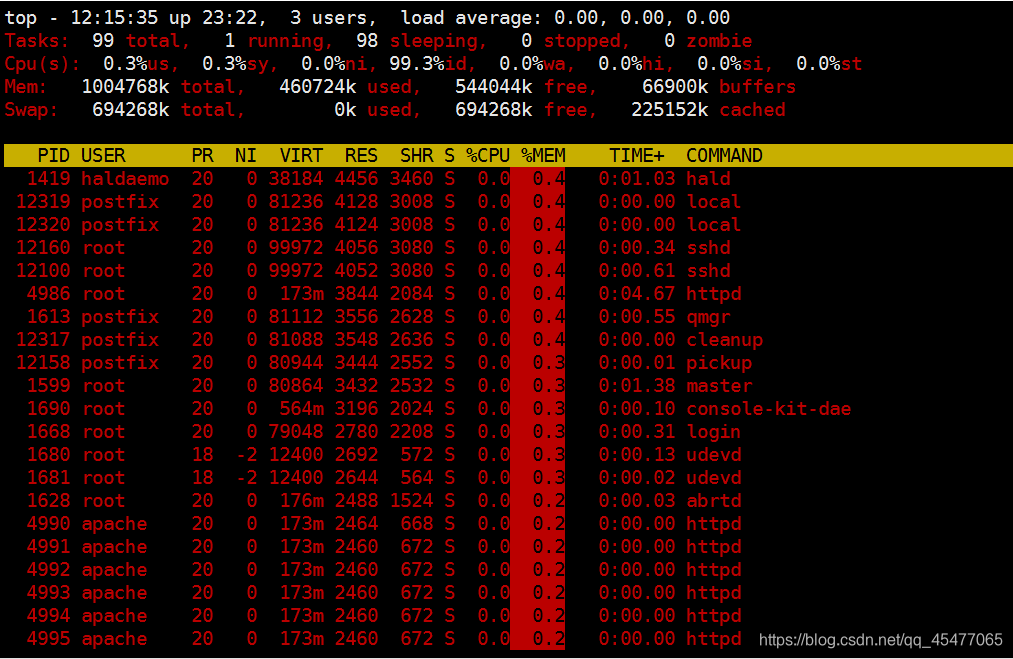This screenshot has height=659, width=1013.
Task: Click the console-kit-dae command name
Action: 769,409
